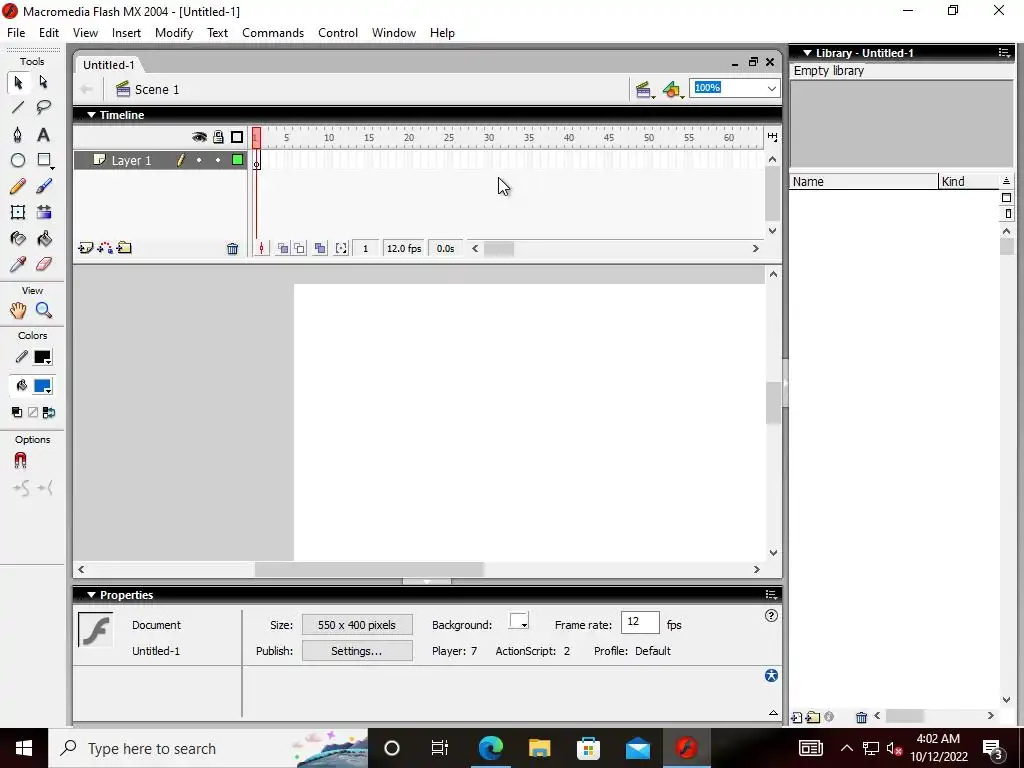Delete item with Library trash icon
The image size is (1024, 768).
[x=861, y=717]
